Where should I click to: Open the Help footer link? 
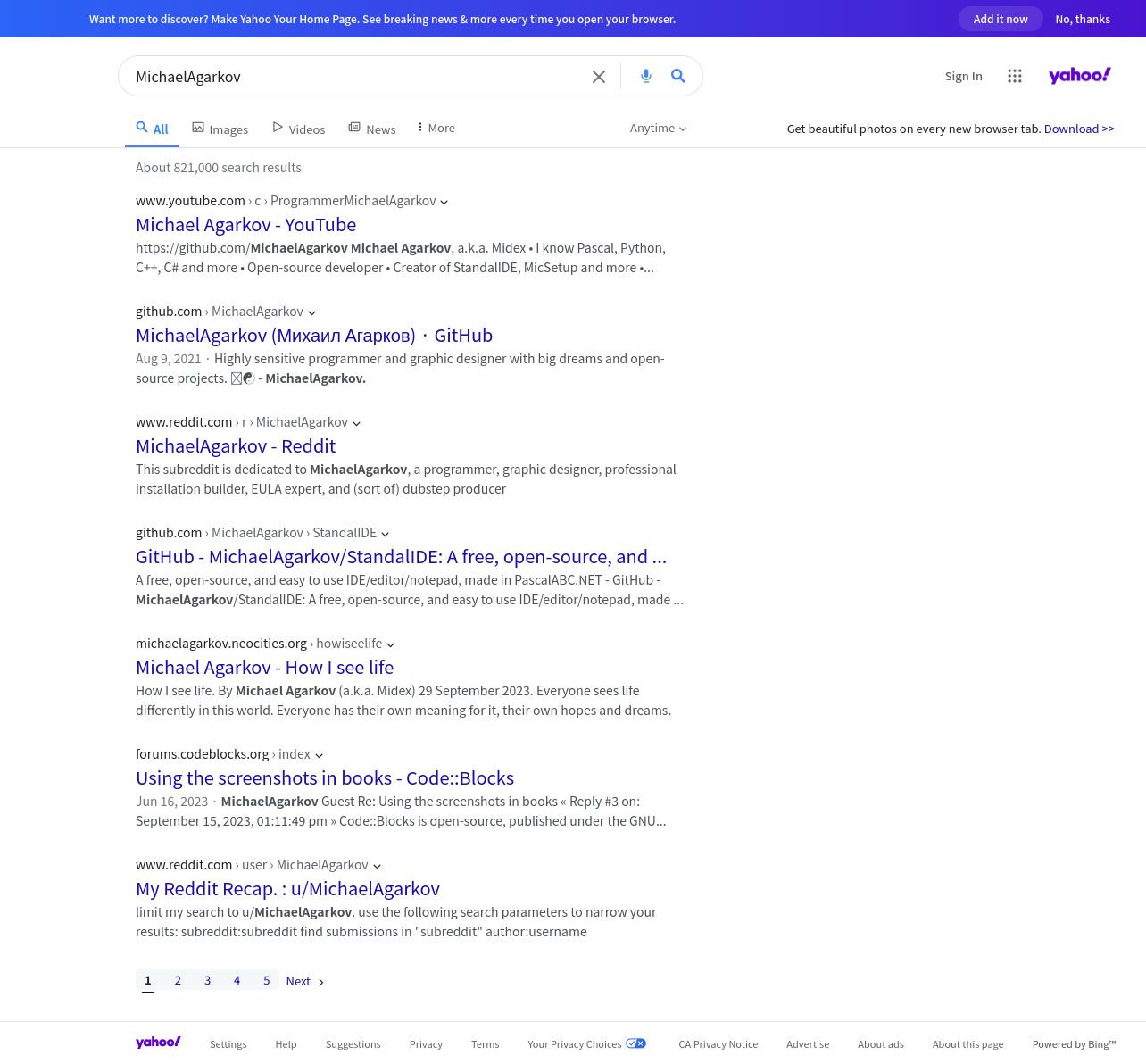[x=286, y=1044]
